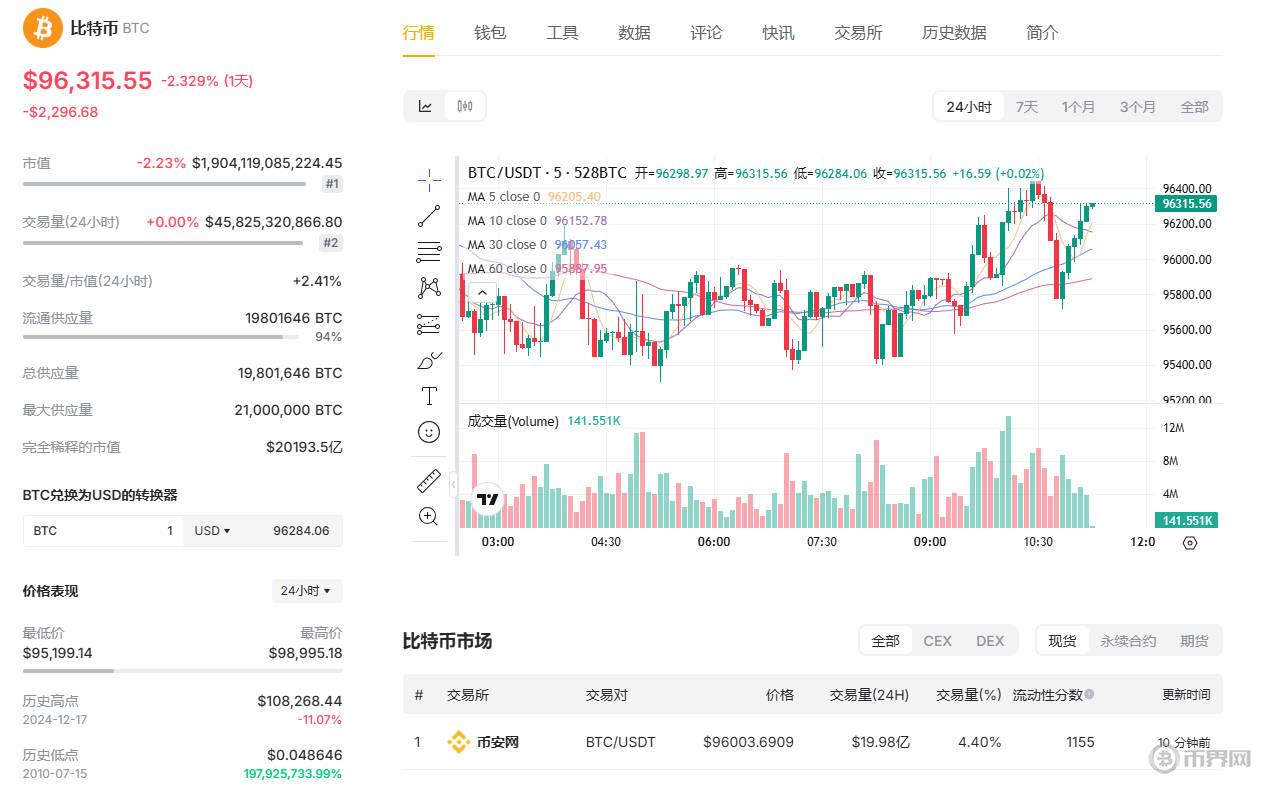Select the brush drawing tool
Image resolution: width=1262 pixels, height=786 pixels.
(x=429, y=360)
